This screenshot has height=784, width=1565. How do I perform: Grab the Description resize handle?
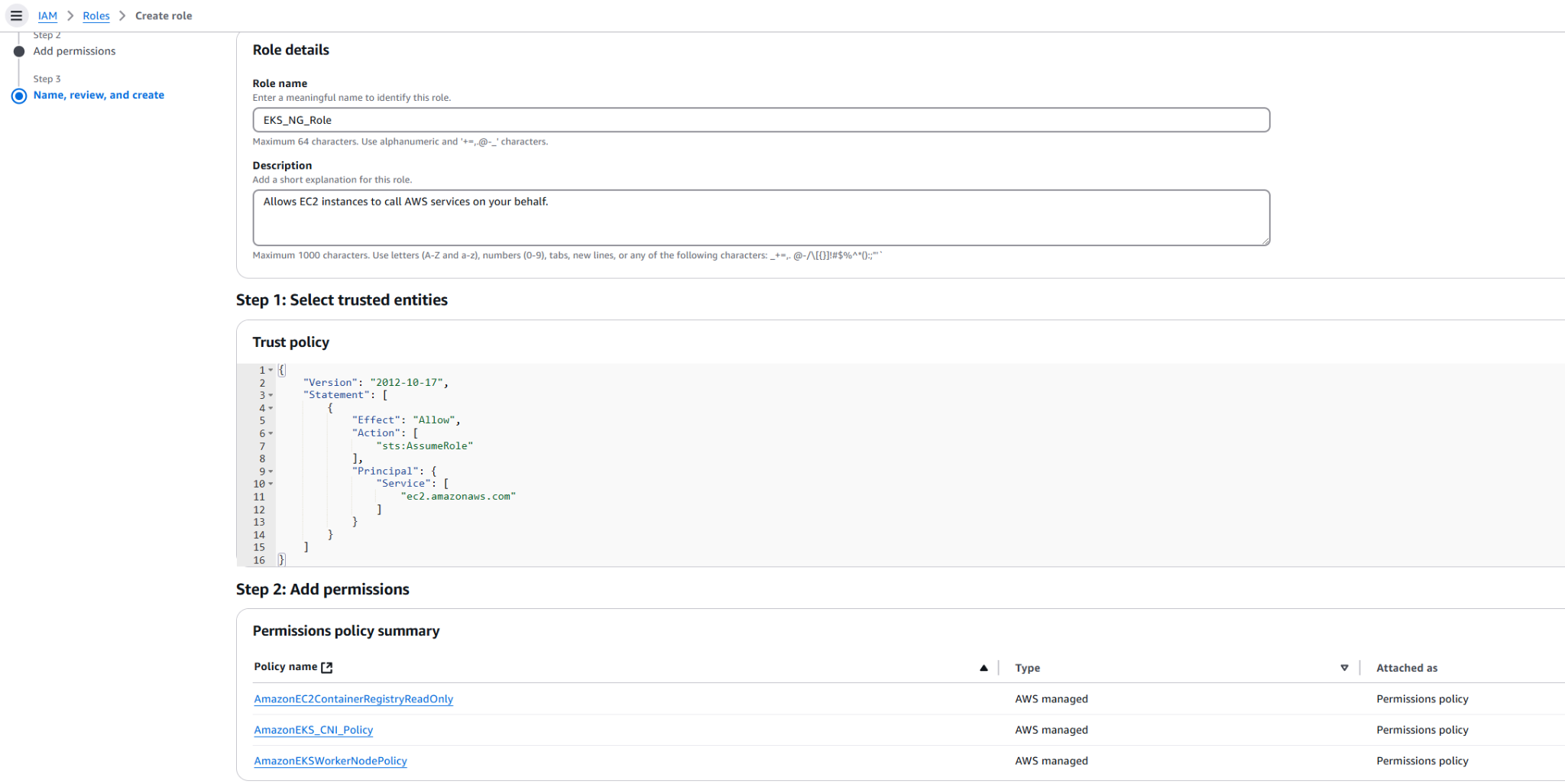click(x=1265, y=240)
